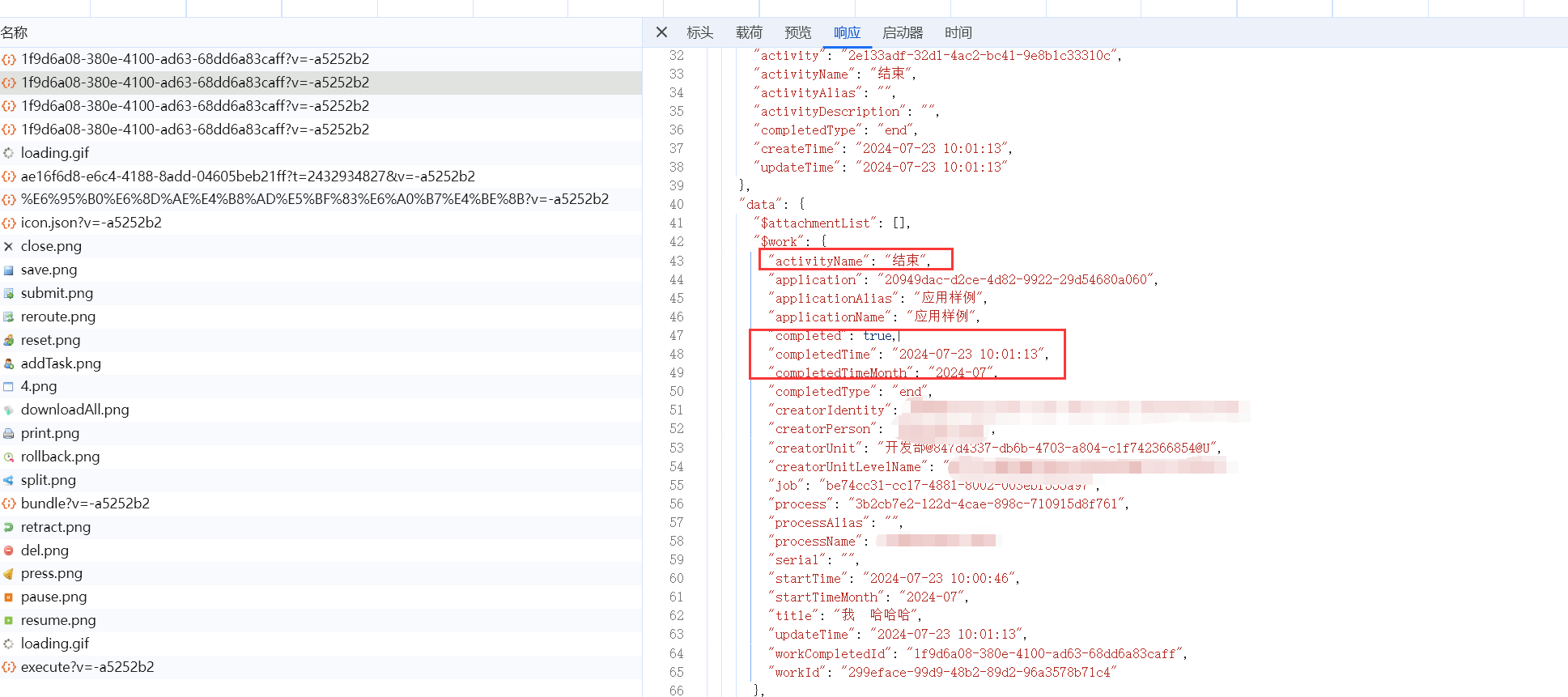This screenshot has height=697, width=1568.
Task: Click the "title" 哈哈哈 line
Action: [845, 616]
